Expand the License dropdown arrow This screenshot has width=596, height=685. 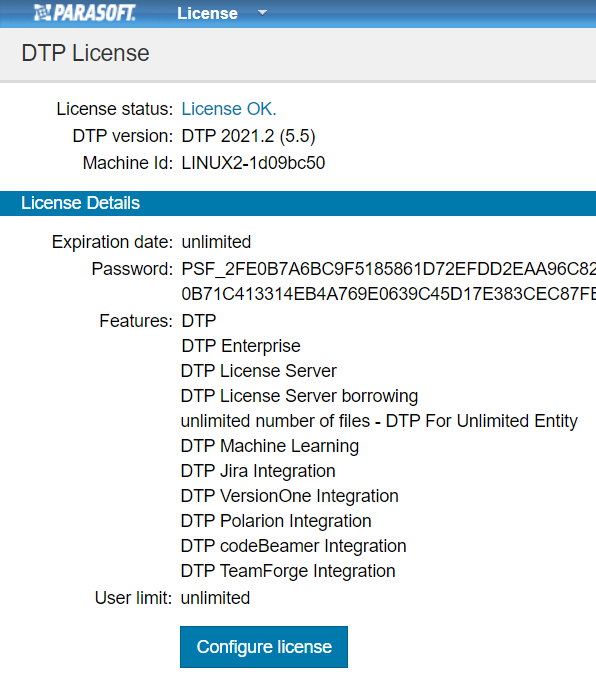coord(262,13)
